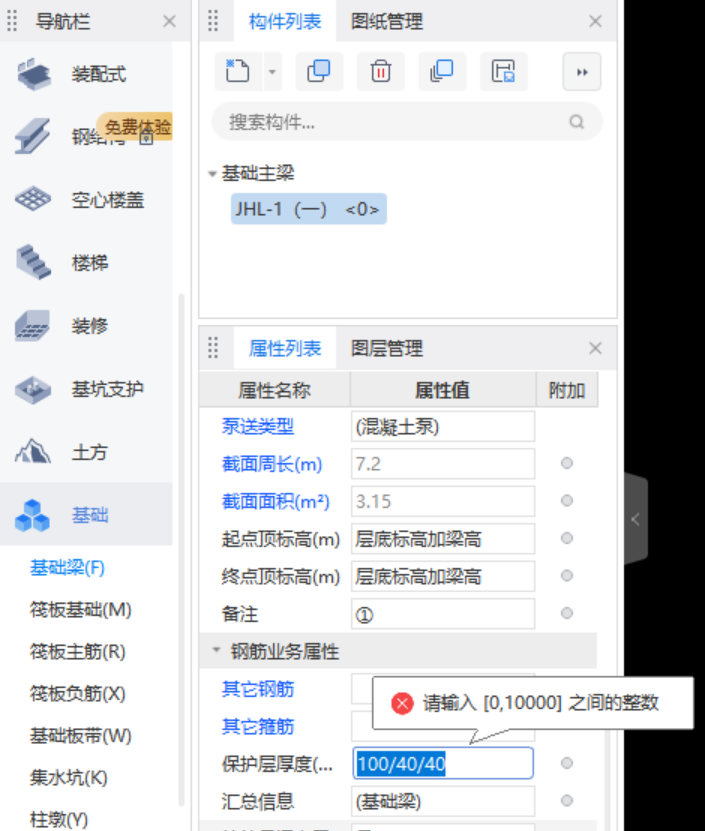Viewport: 705px width, 831px height.
Task: Expand more toolbar items arrow button
Action: pos(582,72)
